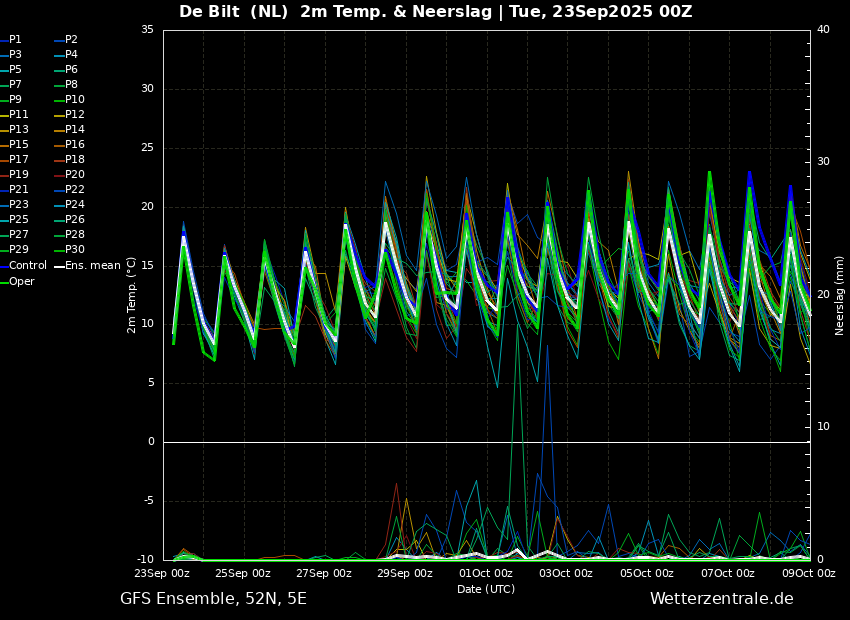Image resolution: width=850 pixels, height=620 pixels.
Task: Click the 07Oct 00z date tick
Action: coord(727,573)
